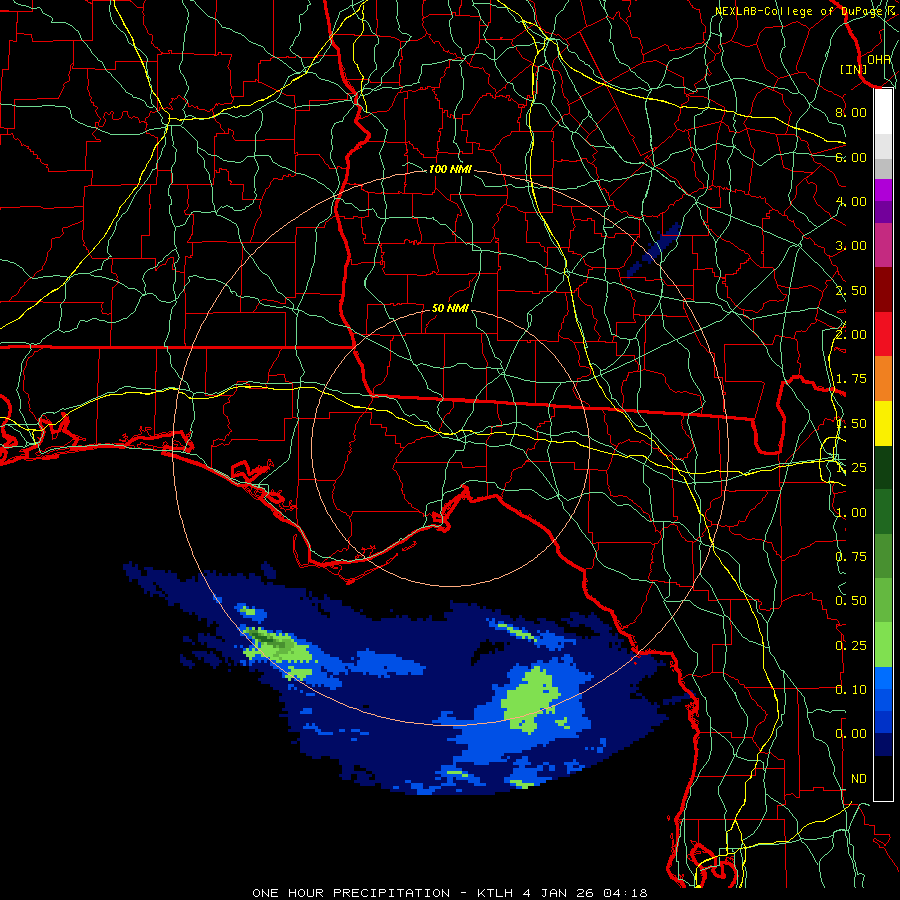The width and height of the screenshot is (900, 900).
Task: Click the yellow legend swatch at 1.50
Action: pos(883,423)
